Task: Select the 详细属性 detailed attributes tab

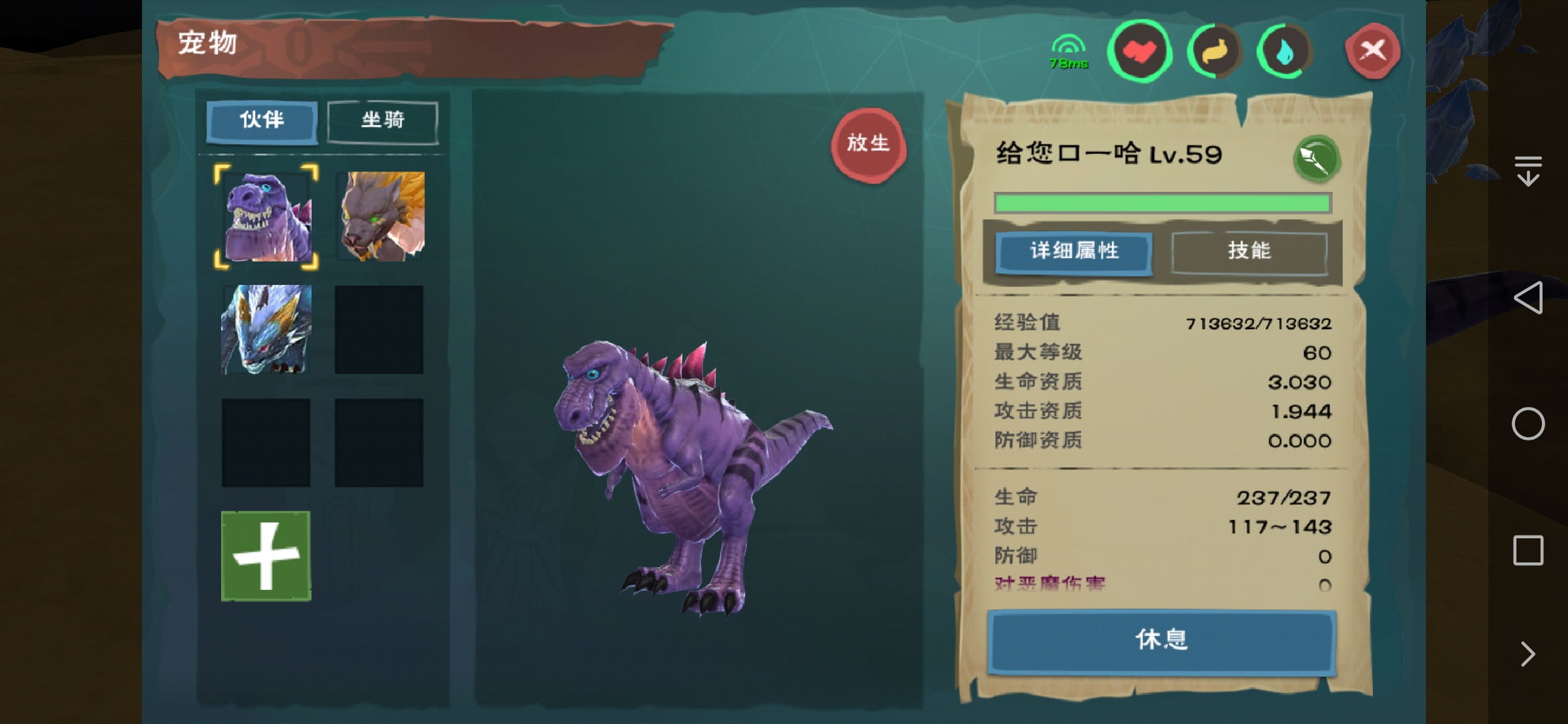Action: [1074, 252]
